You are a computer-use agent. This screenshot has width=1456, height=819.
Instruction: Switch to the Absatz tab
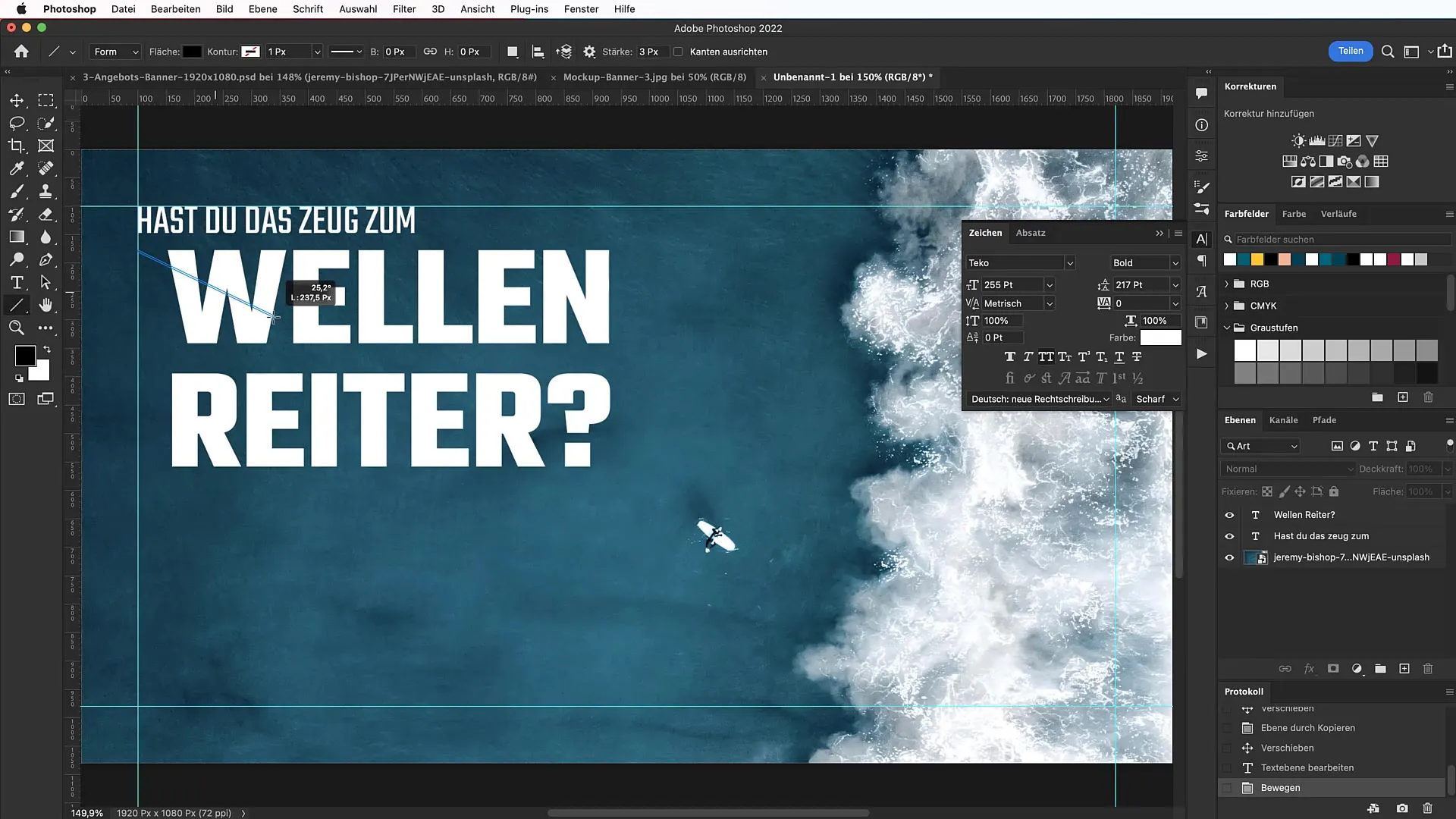tap(1031, 233)
